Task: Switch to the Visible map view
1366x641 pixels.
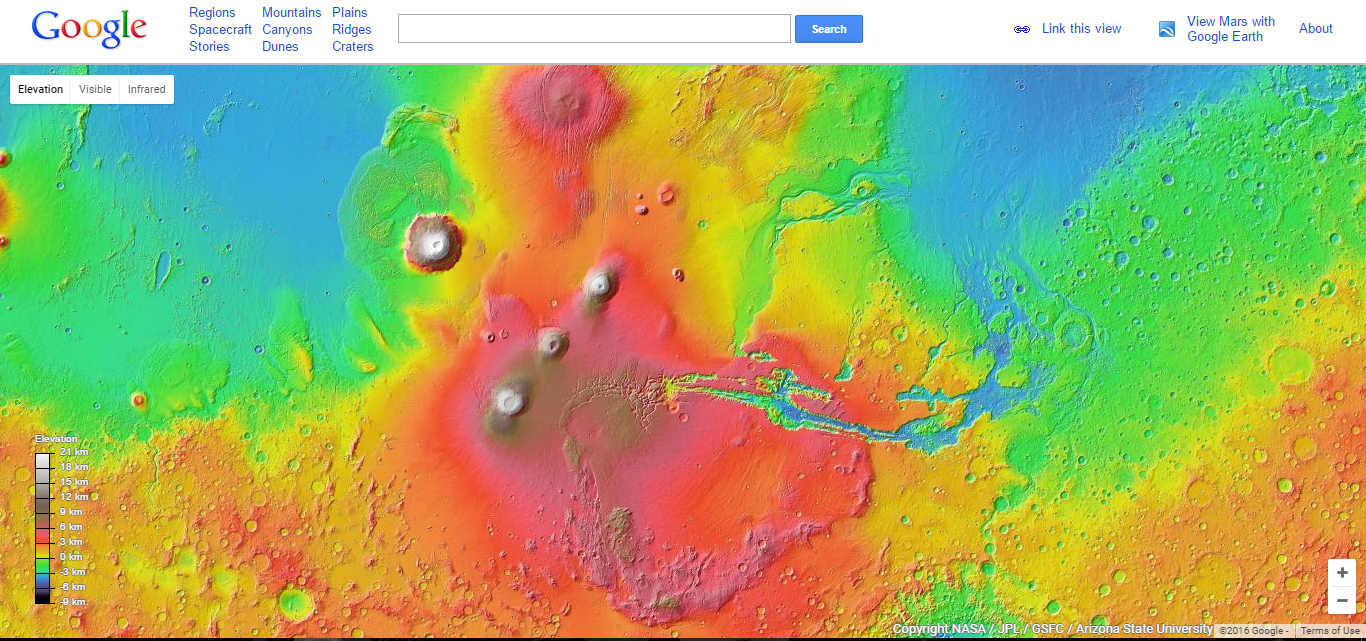Action: [96, 89]
